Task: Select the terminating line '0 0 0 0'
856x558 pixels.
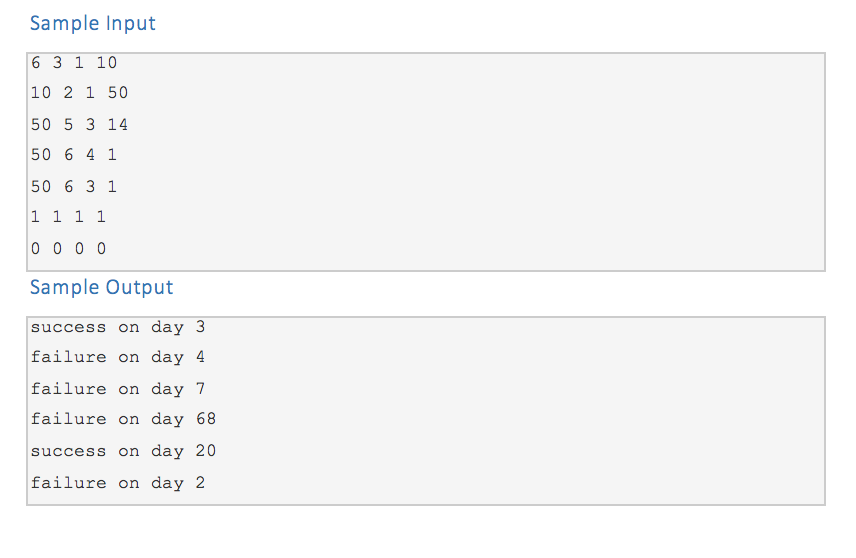Action: (68, 249)
